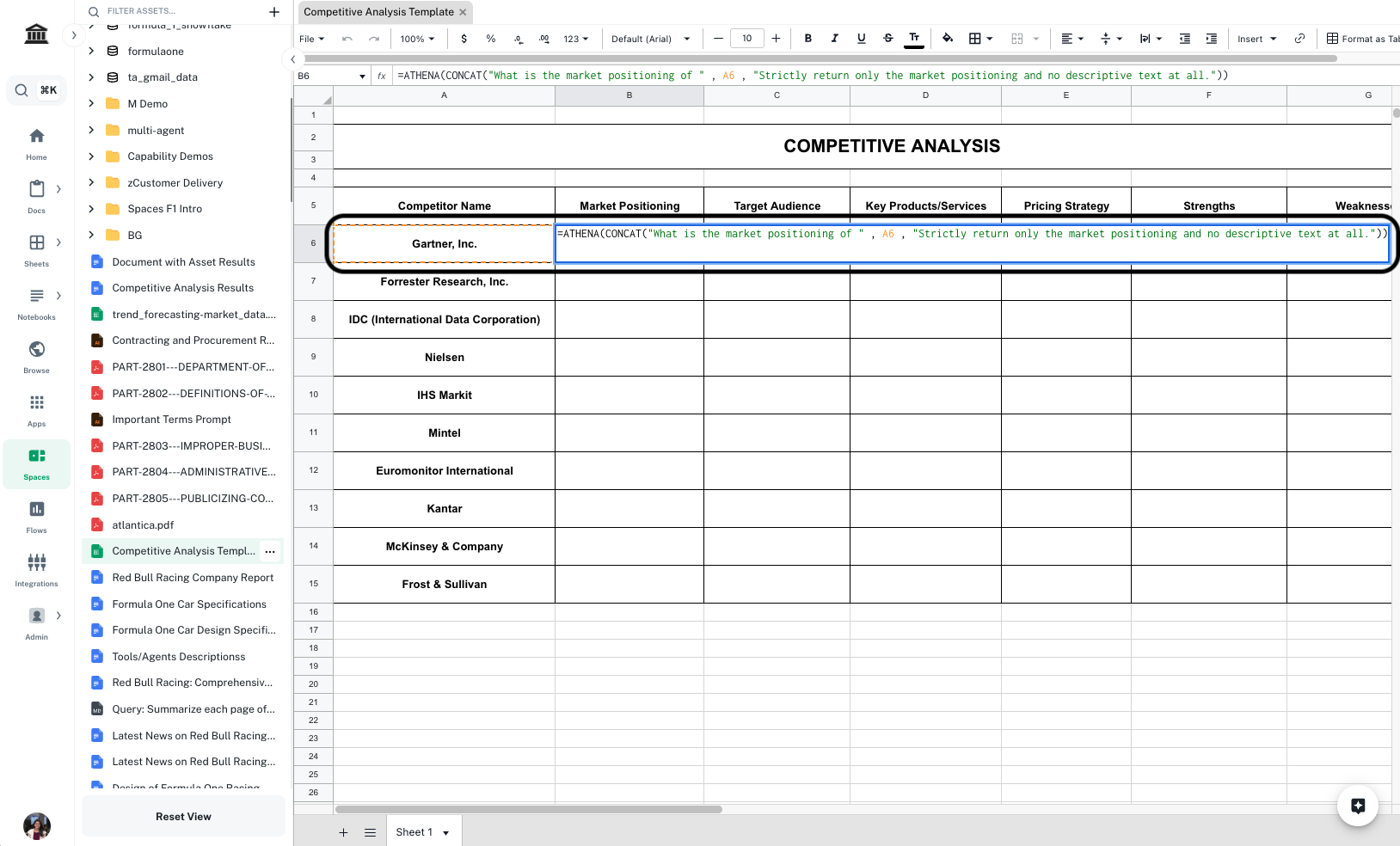The width and height of the screenshot is (1400, 846).
Task: Open the File menu dropdown
Action: coord(311,39)
